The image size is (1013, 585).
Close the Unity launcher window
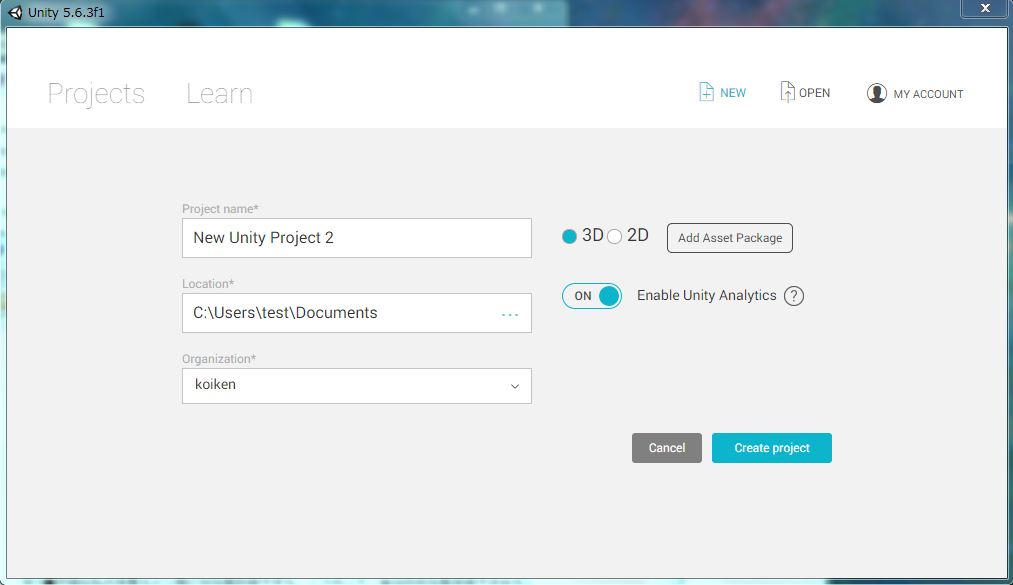[x=985, y=8]
